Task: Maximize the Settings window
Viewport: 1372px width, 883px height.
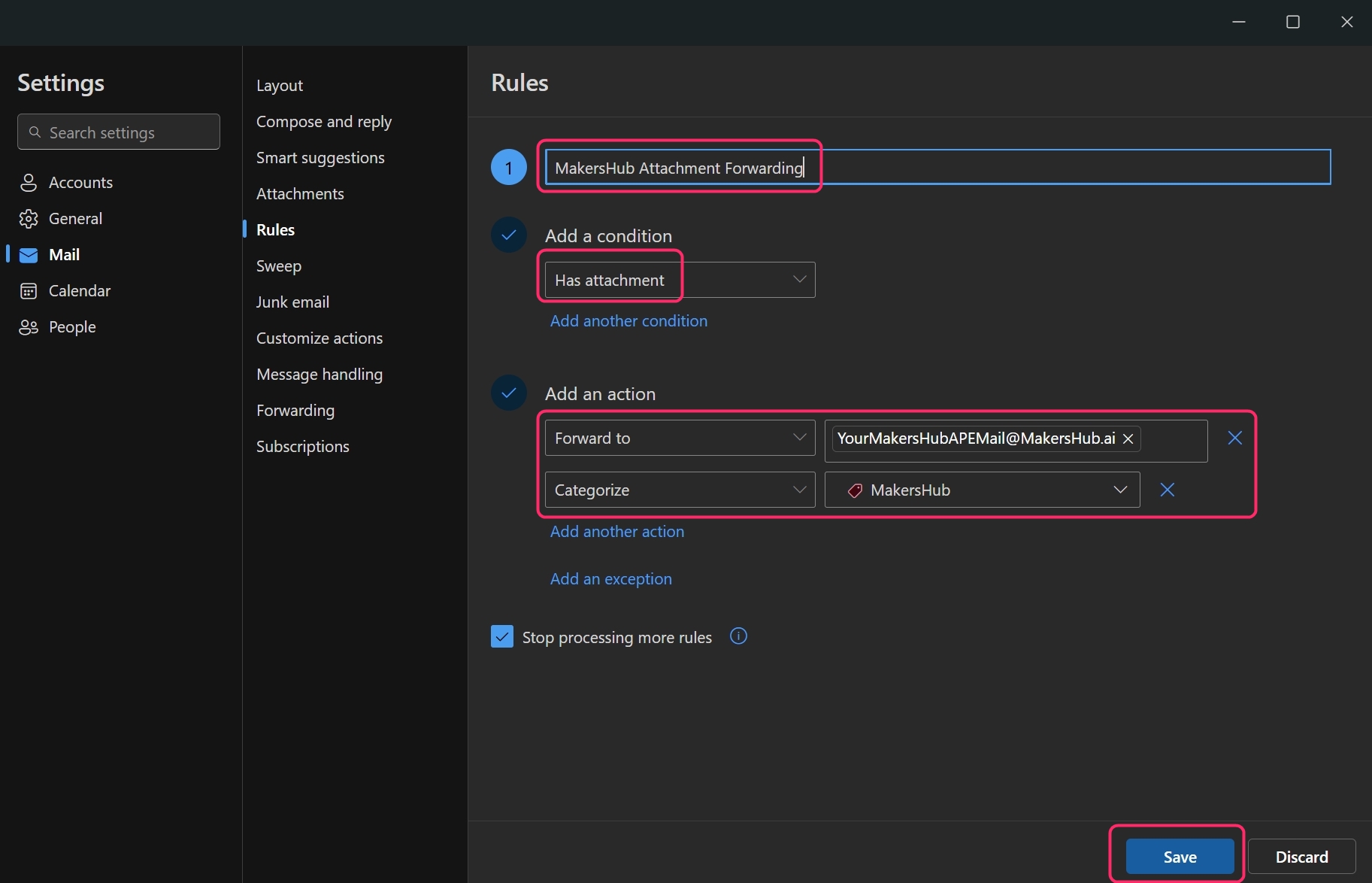Action: point(1293,22)
